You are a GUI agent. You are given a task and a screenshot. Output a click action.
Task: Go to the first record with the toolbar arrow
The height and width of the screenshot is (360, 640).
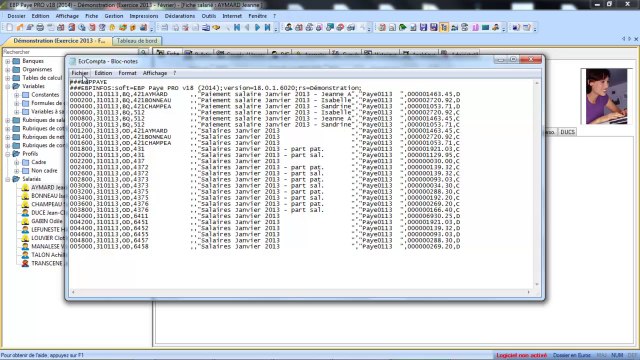tap(237, 28)
